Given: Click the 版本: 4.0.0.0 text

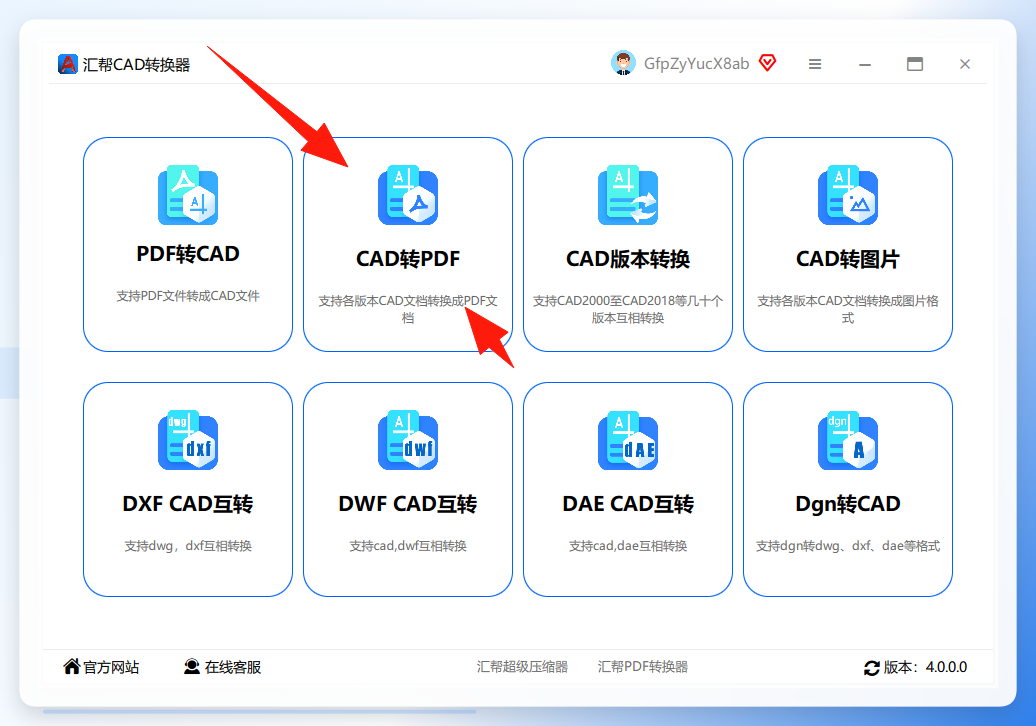Looking at the screenshot, I should (x=925, y=667).
